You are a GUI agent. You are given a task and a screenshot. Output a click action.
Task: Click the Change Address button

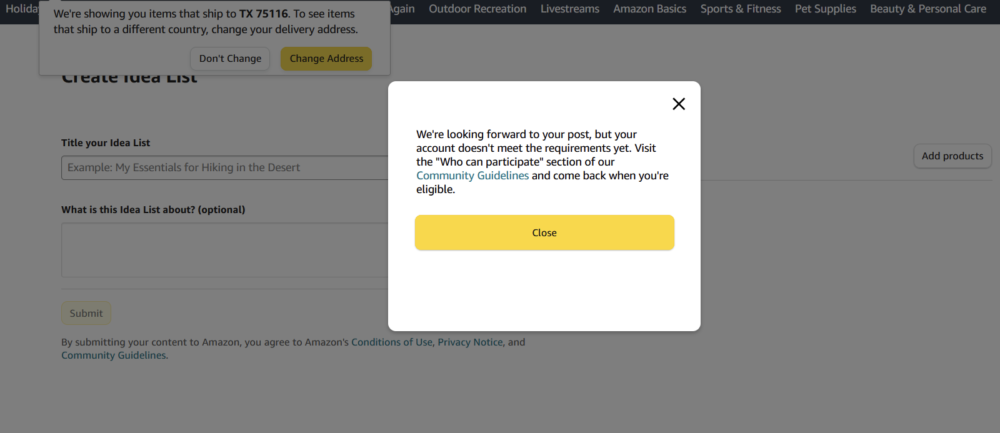tap(326, 59)
